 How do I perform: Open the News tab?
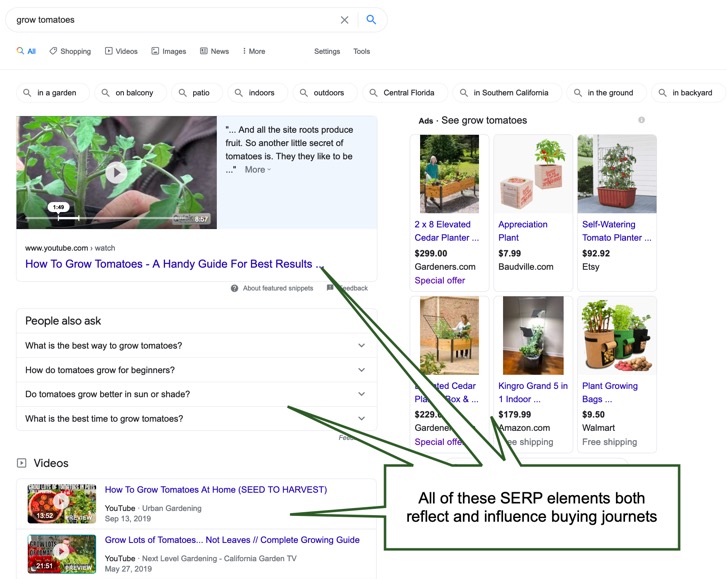(x=214, y=51)
